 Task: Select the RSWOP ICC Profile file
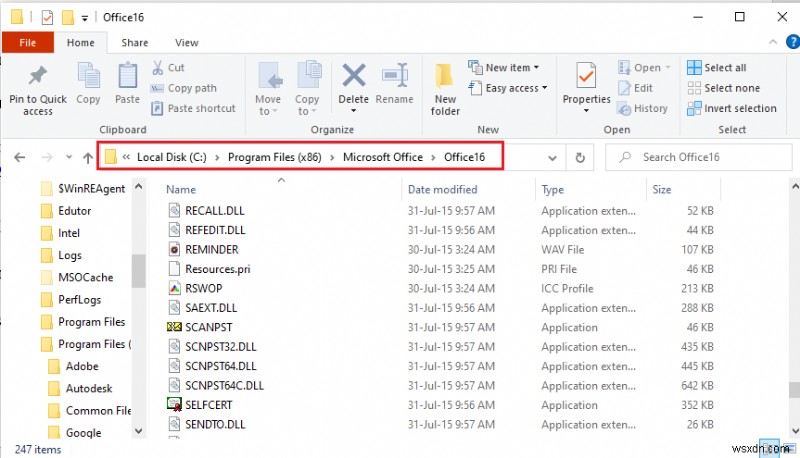pos(204,288)
